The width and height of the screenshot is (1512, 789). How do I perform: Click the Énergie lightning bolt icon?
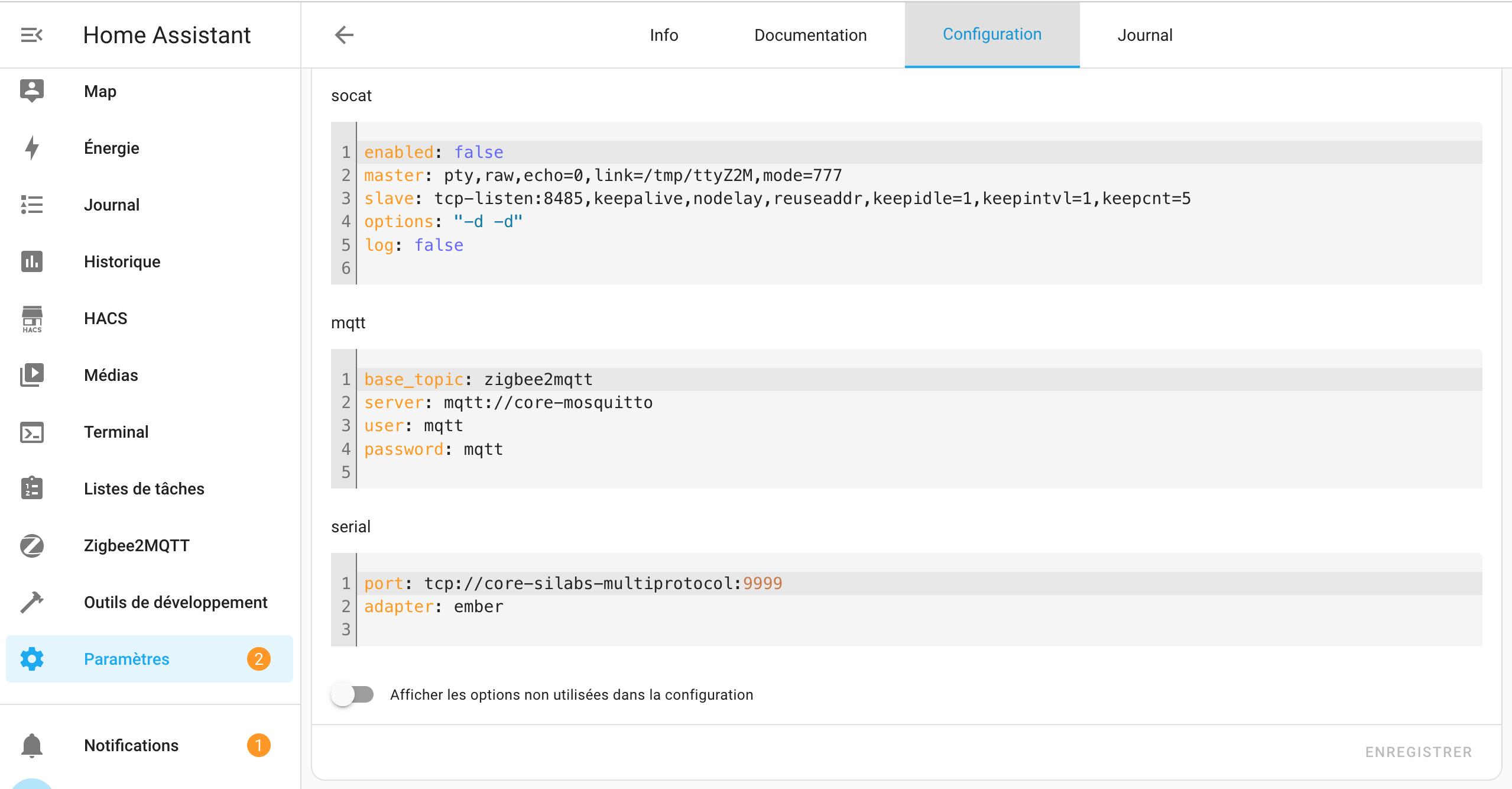click(x=32, y=148)
